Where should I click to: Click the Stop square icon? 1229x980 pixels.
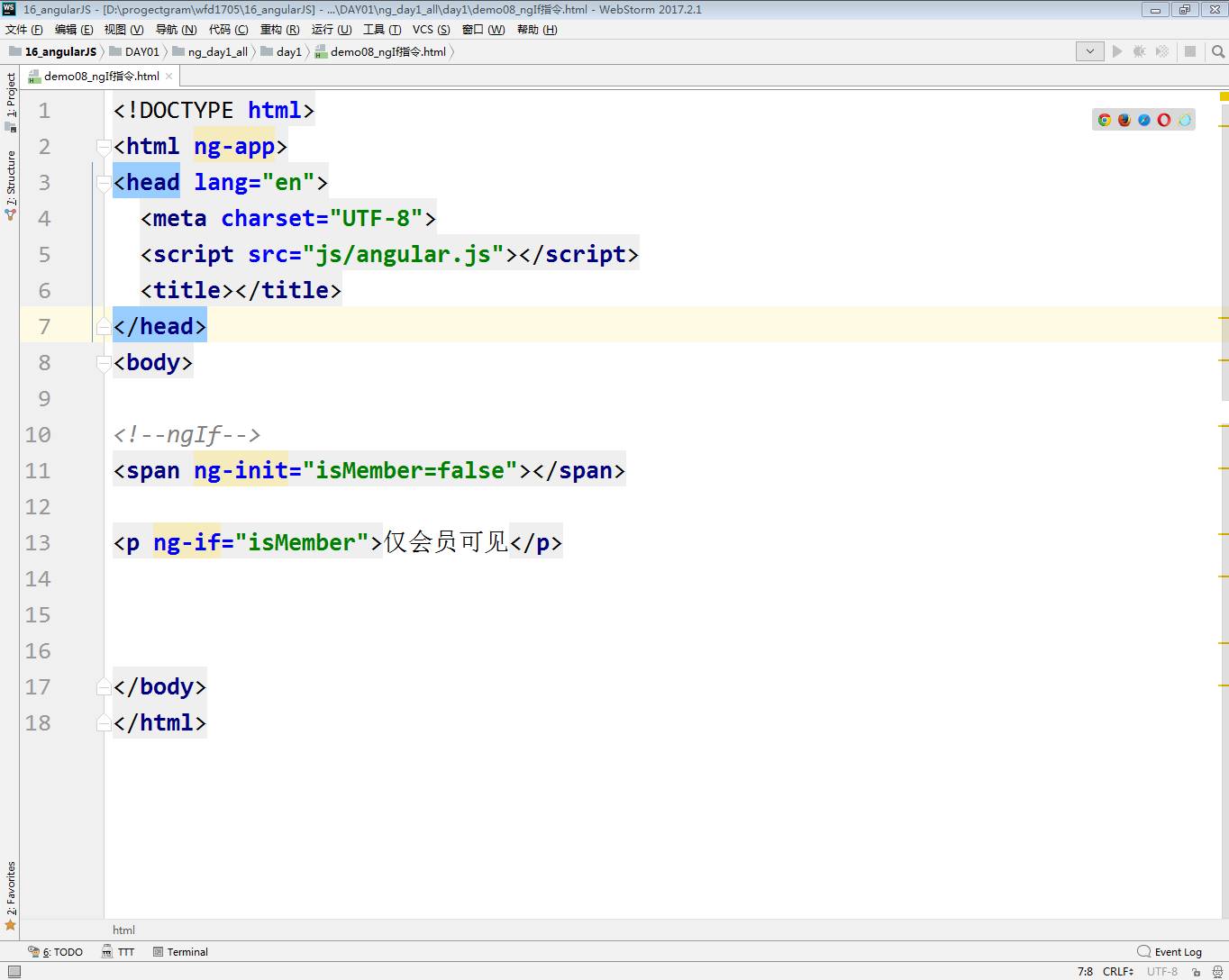coord(1190,51)
